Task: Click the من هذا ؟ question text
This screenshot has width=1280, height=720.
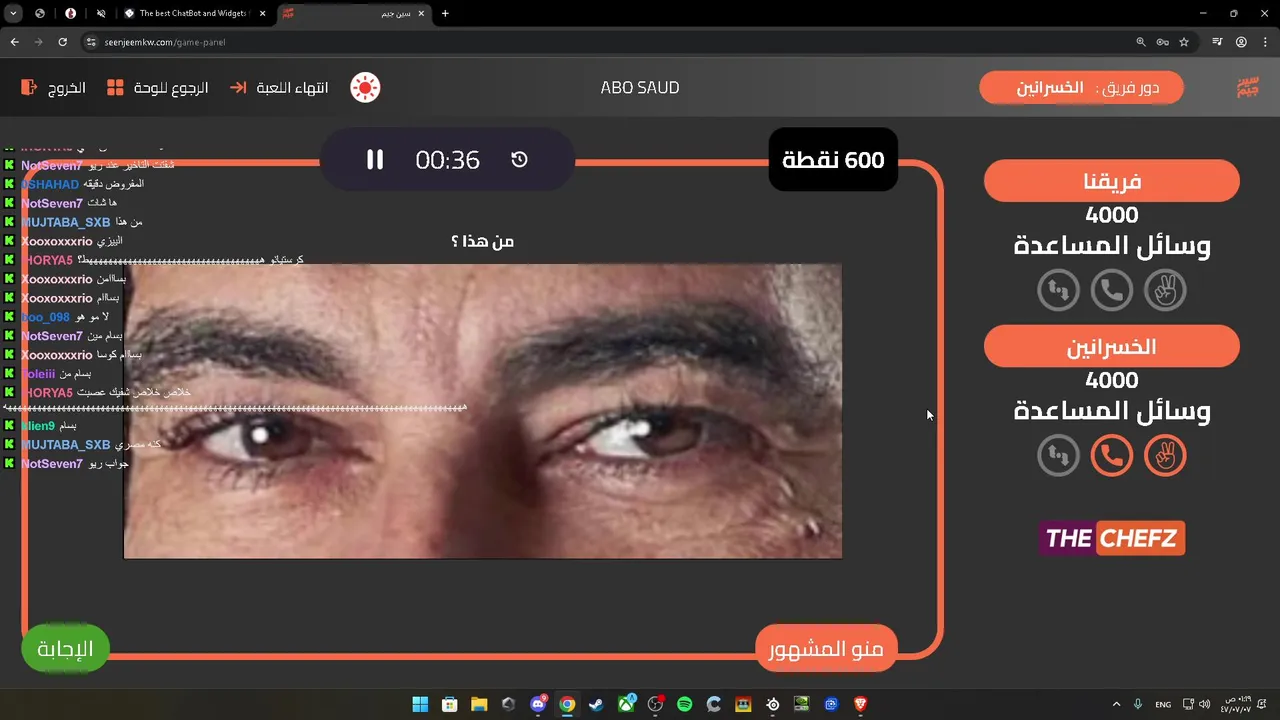Action: [x=482, y=241]
